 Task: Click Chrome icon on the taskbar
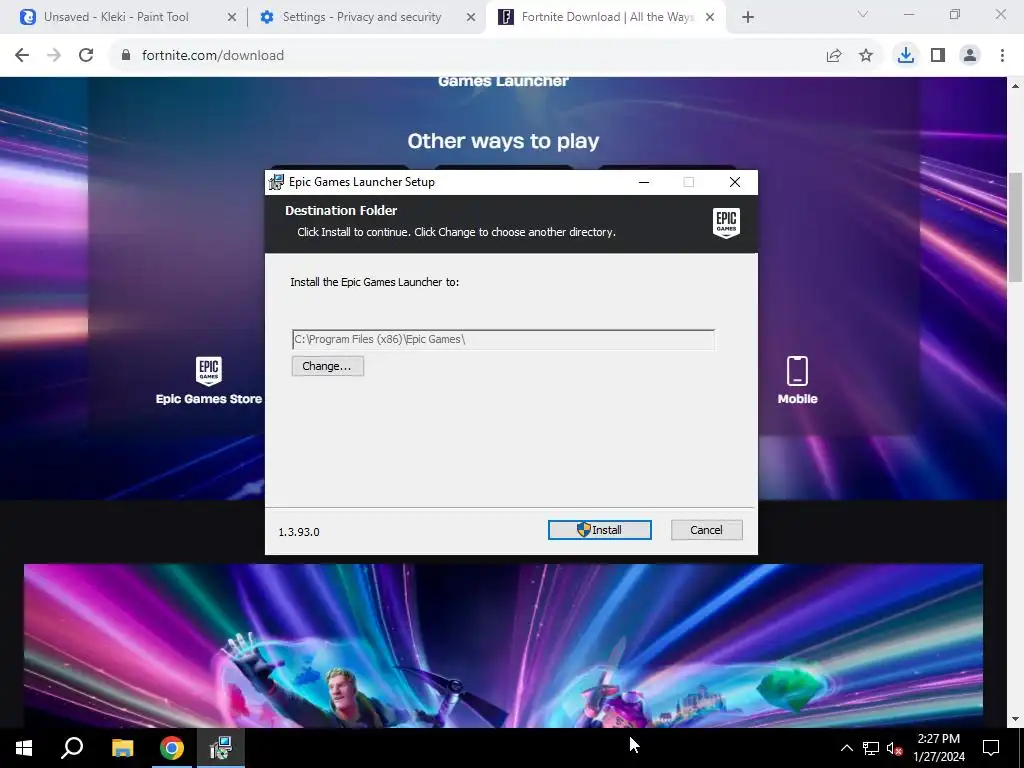172,748
